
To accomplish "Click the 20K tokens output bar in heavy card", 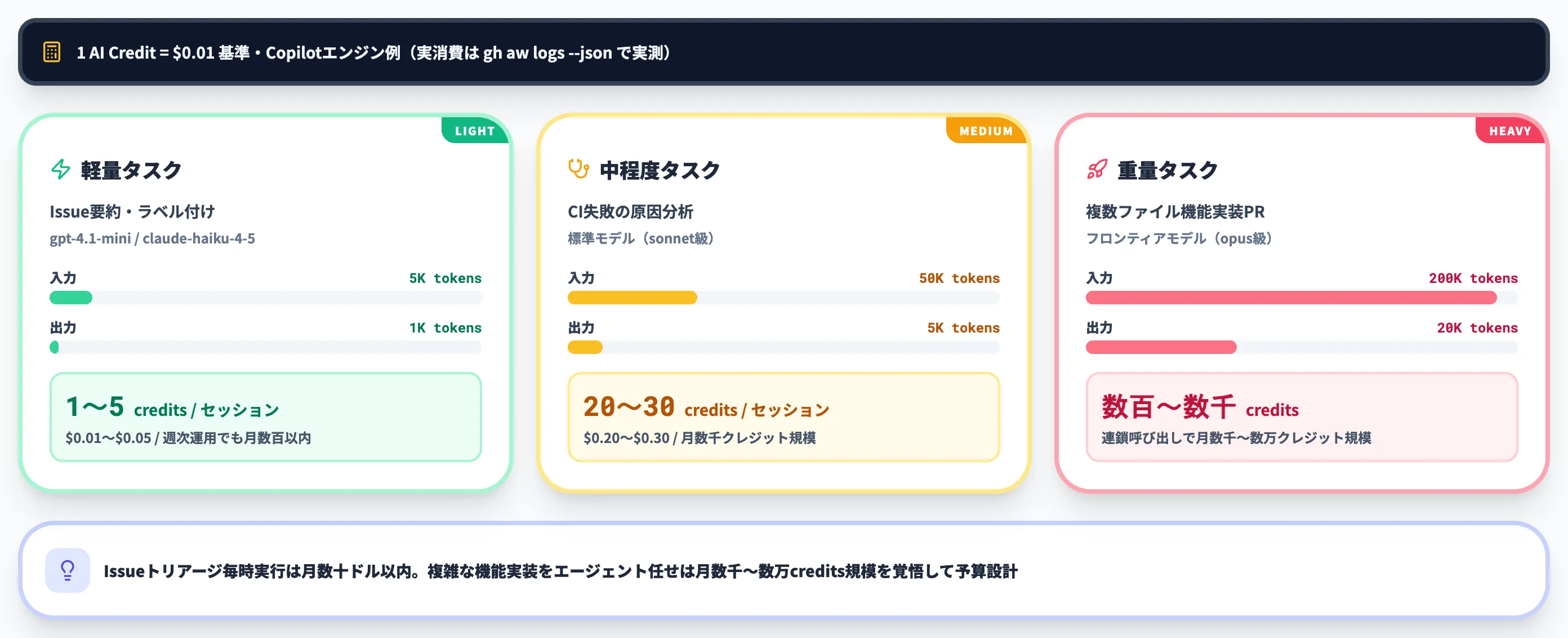I will [1302, 347].
